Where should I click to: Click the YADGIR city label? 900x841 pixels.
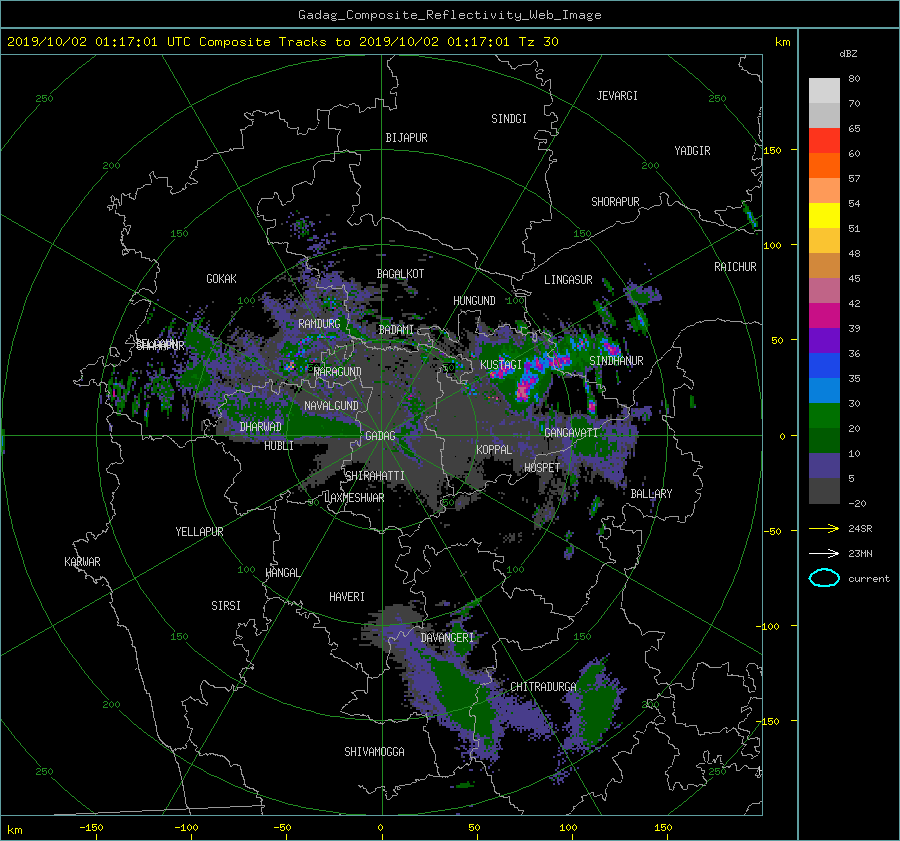(x=692, y=151)
